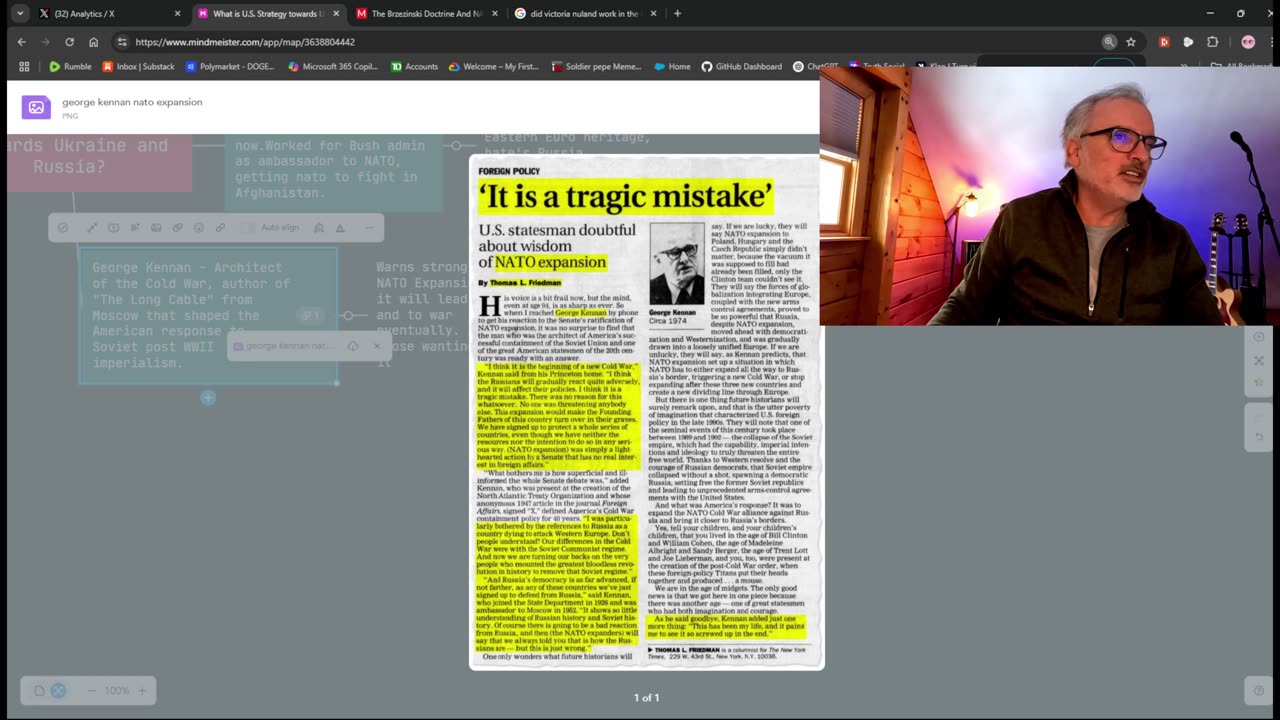Click the attachment paperclip icon

[x=177, y=228]
